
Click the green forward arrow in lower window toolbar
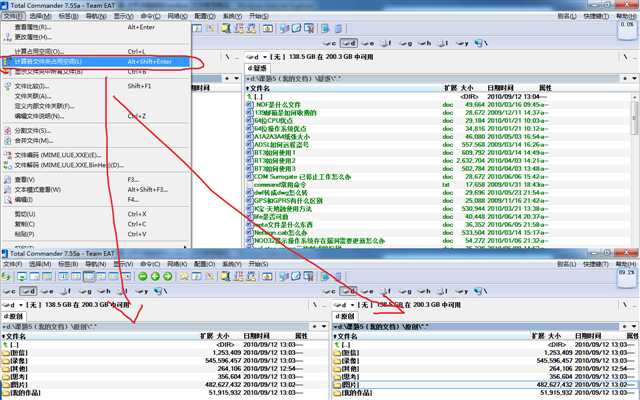[x=168, y=277]
